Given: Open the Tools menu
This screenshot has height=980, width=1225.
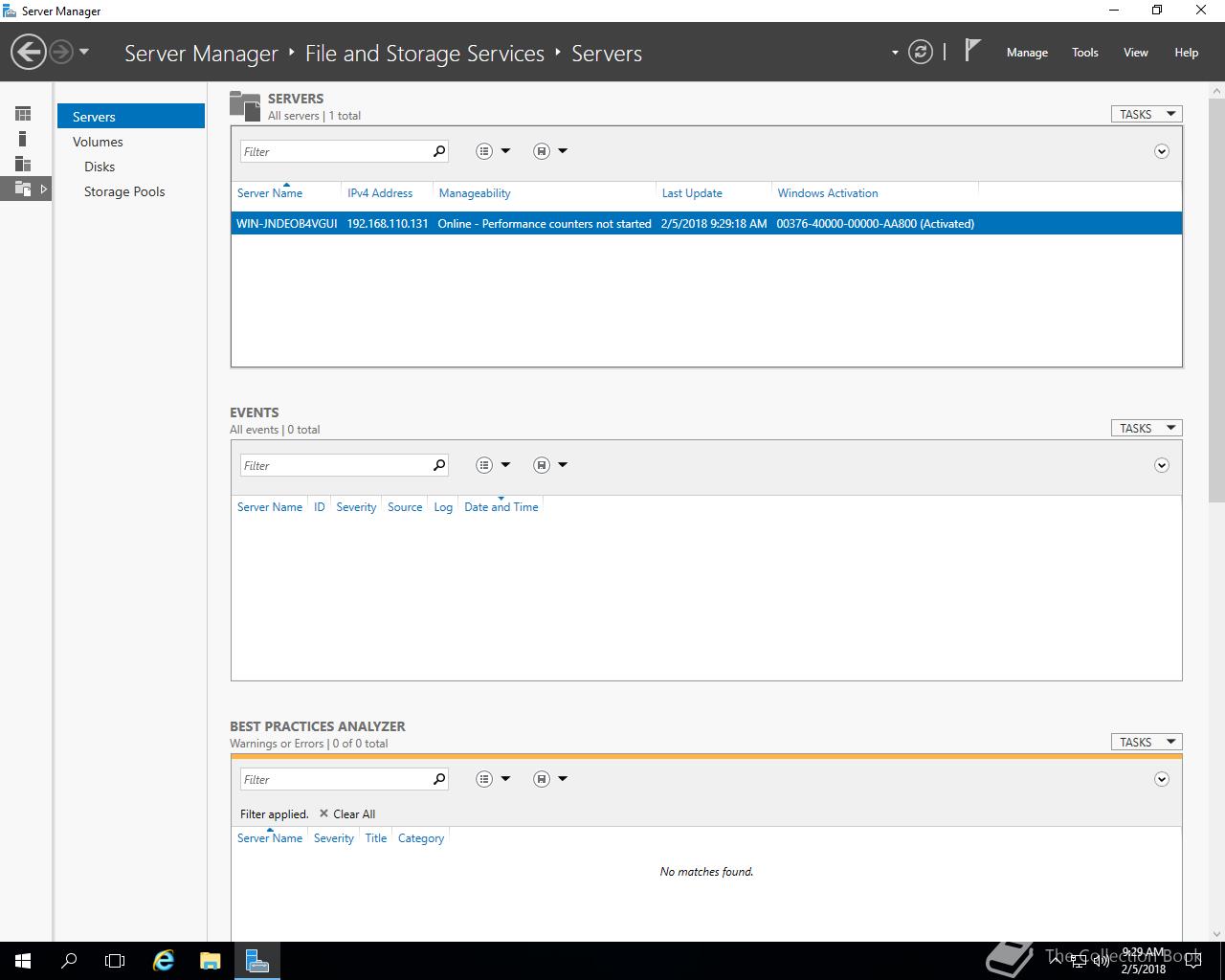Looking at the screenshot, I should [1085, 53].
